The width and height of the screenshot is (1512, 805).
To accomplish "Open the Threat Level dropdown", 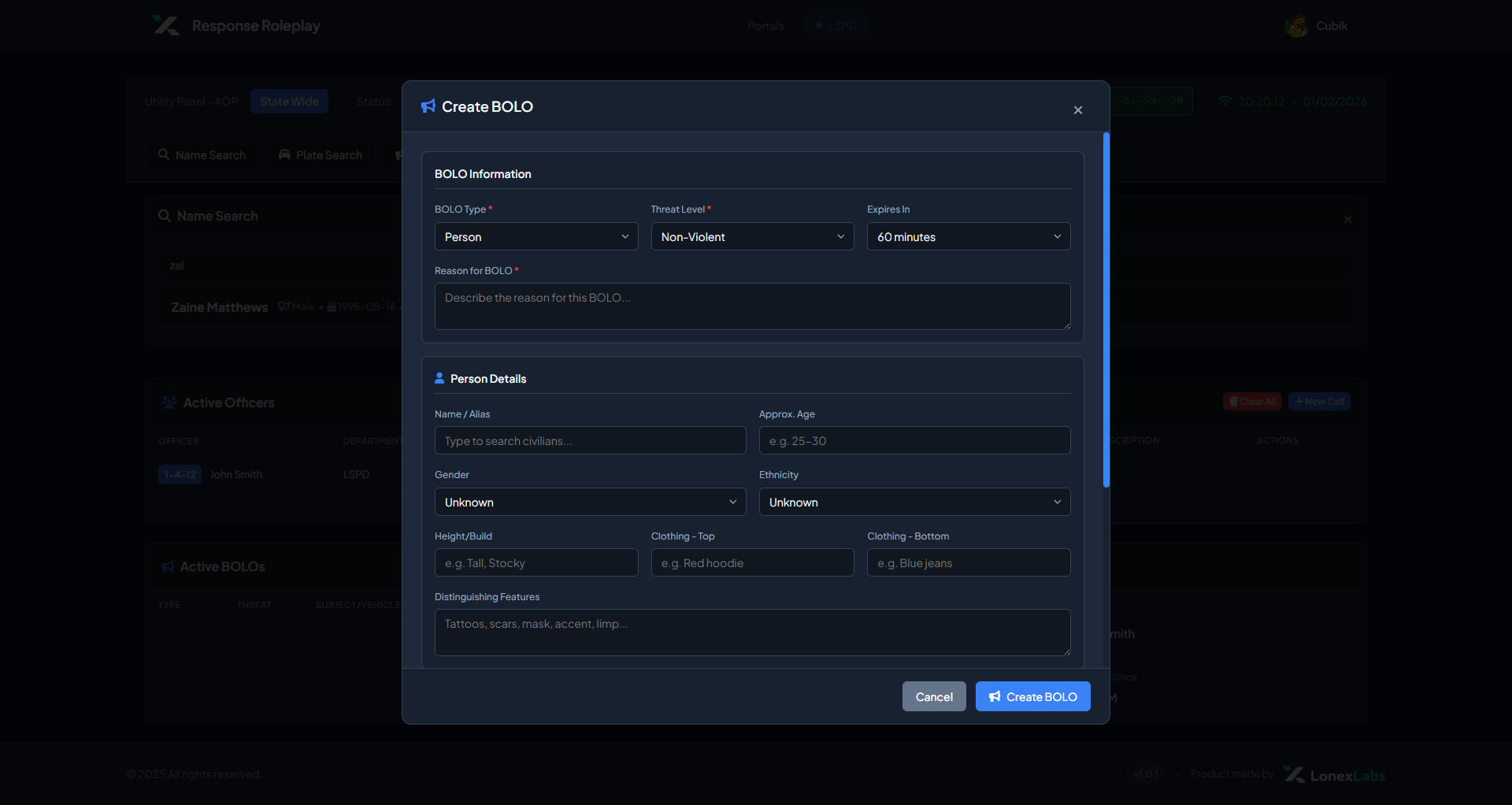I will (x=752, y=236).
